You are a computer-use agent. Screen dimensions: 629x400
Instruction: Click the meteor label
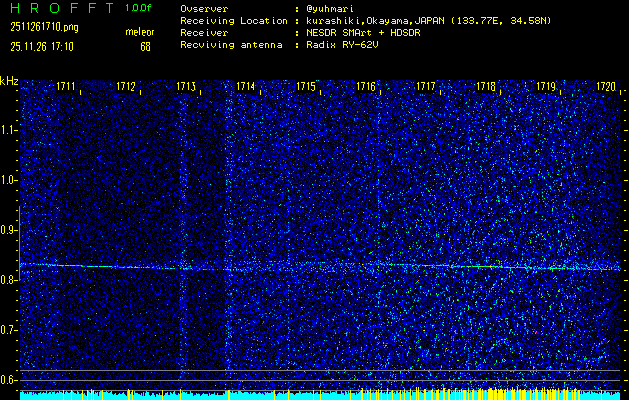pyautogui.click(x=140, y=32)
